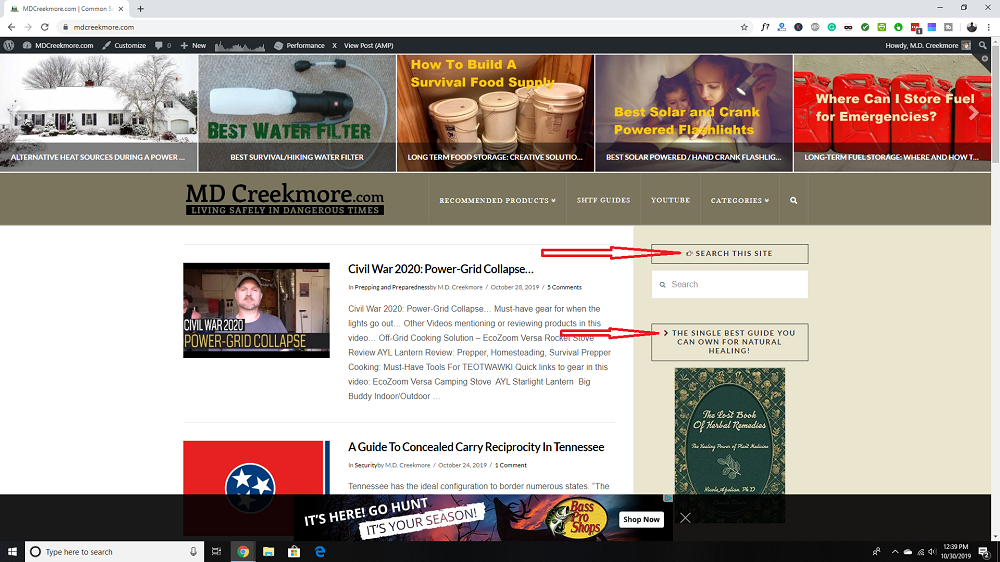Open Edge browser from taskbar
Image resolution: width=1000 pixels, height=562 pixels.
[320, 552]
